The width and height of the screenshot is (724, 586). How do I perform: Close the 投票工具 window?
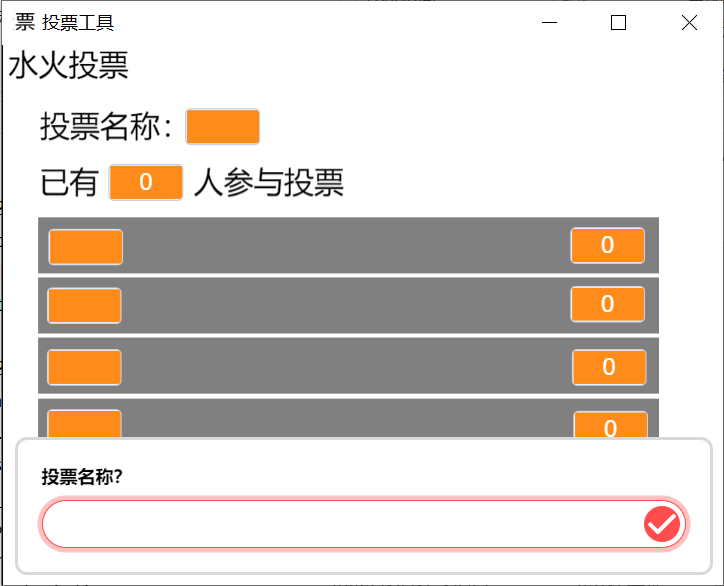(689, 22)
